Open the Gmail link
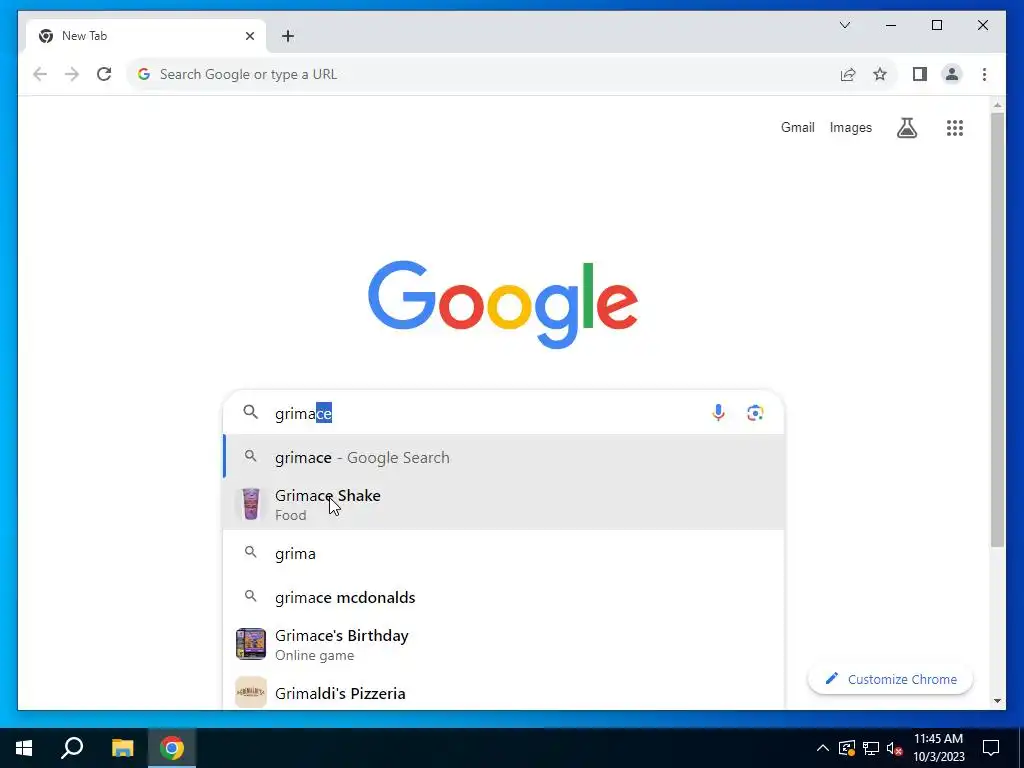Viewport: 1024px width, 768px height. 797,127
